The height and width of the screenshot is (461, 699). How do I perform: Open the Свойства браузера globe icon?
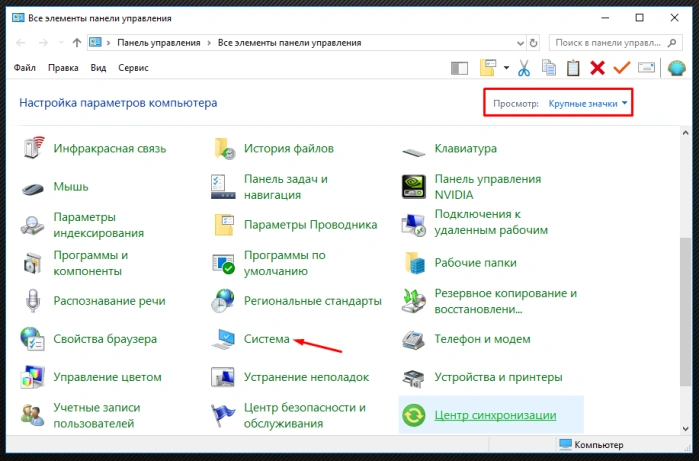click(x=33, y=339)
